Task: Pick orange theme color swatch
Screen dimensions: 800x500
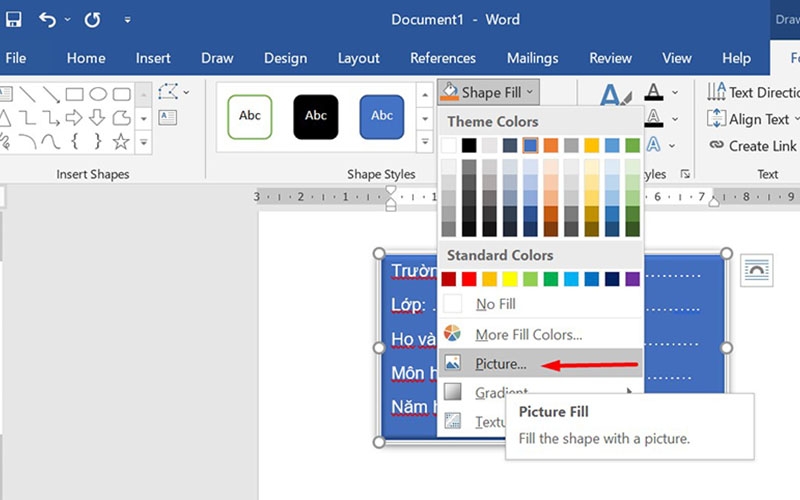Action: tap(551, 145)
